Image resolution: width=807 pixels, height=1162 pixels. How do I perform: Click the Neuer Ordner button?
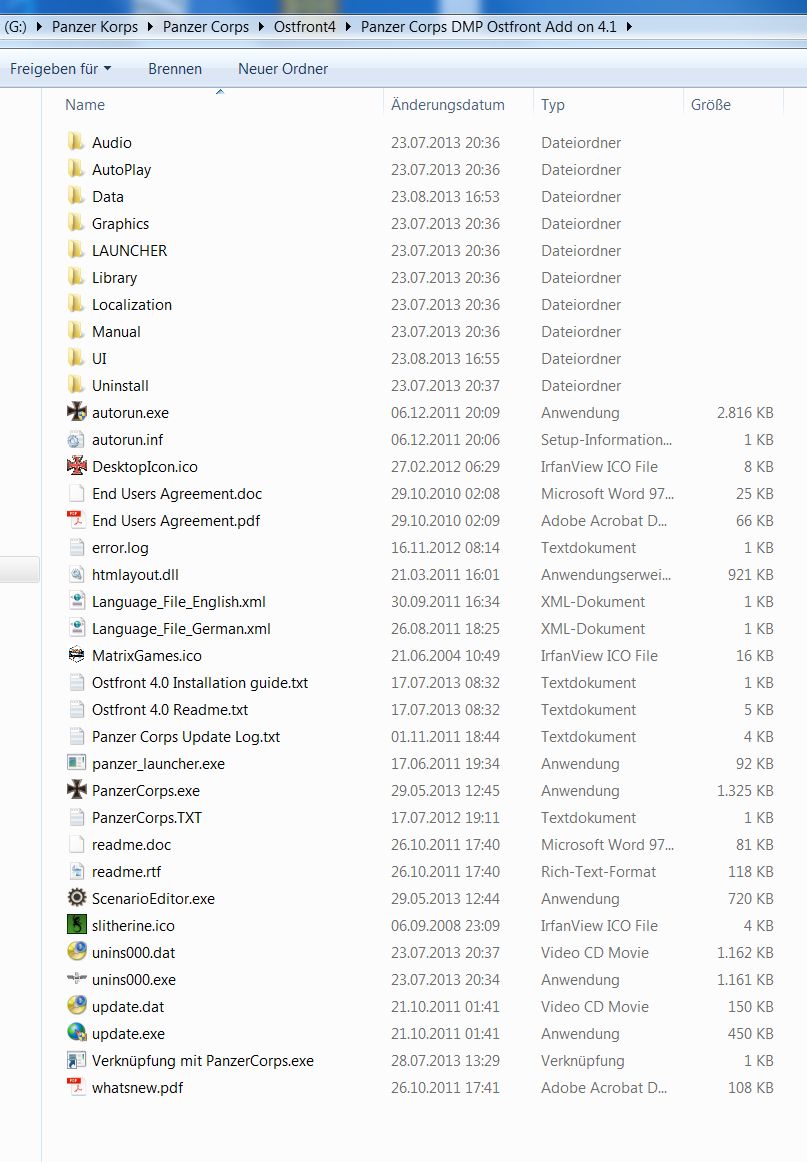coord(283,69)
